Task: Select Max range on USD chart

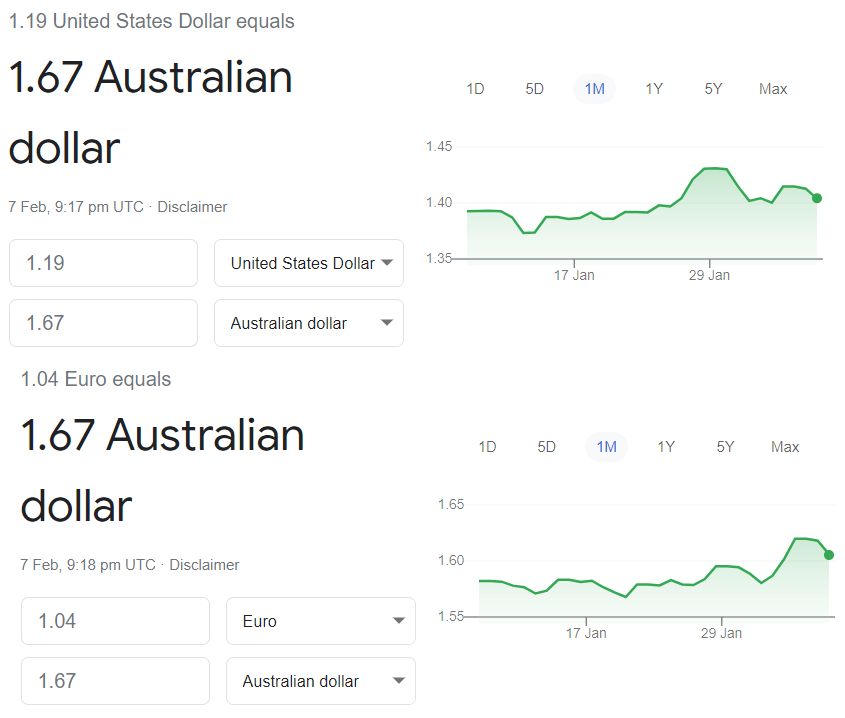Action: coord(773,89)
